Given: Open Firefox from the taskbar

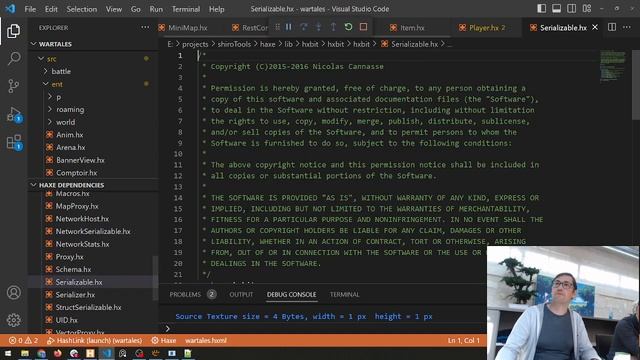Looking at the screenshot, I should click(58, 353).
